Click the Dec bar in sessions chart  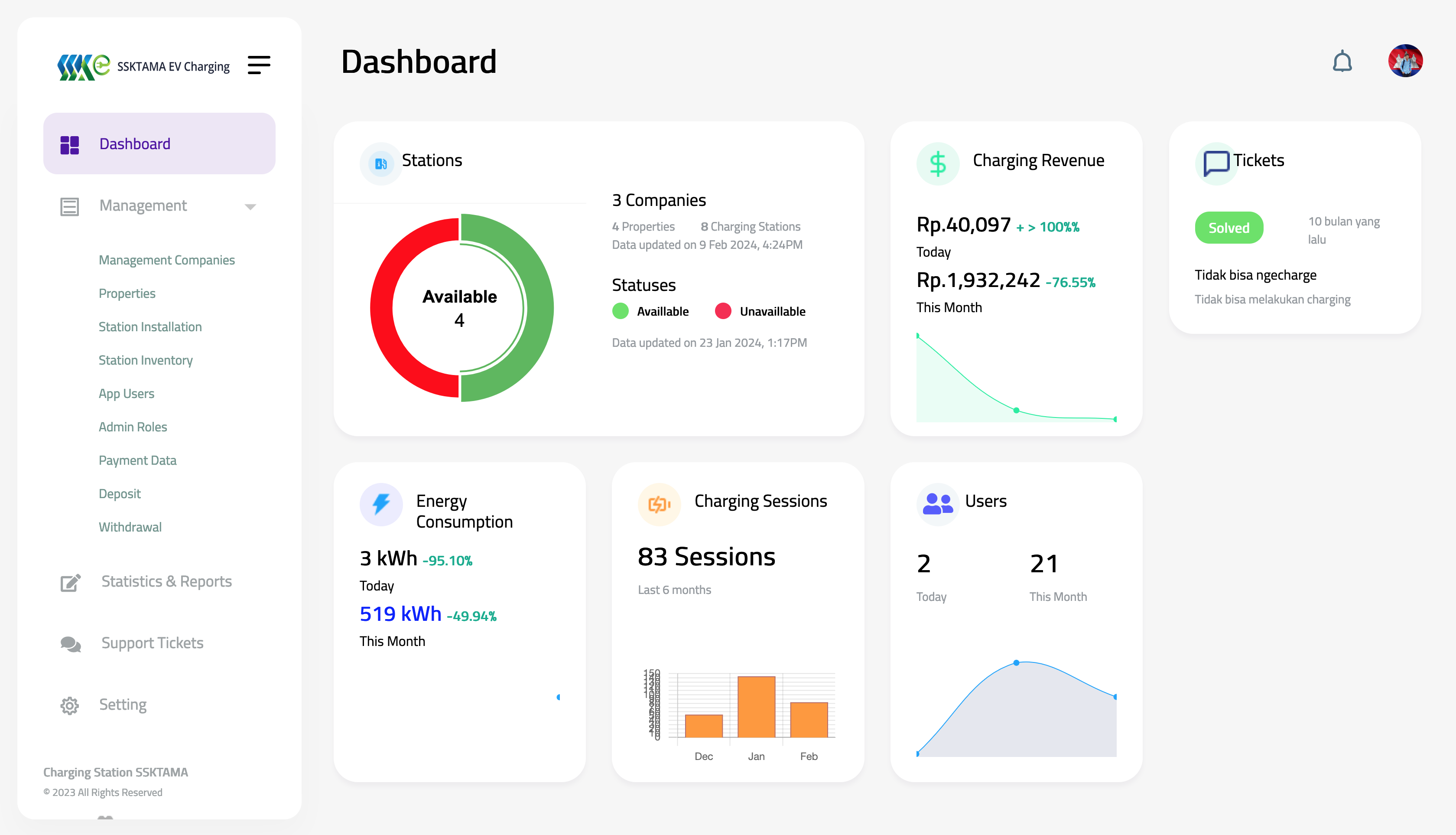tap(703, 725)
